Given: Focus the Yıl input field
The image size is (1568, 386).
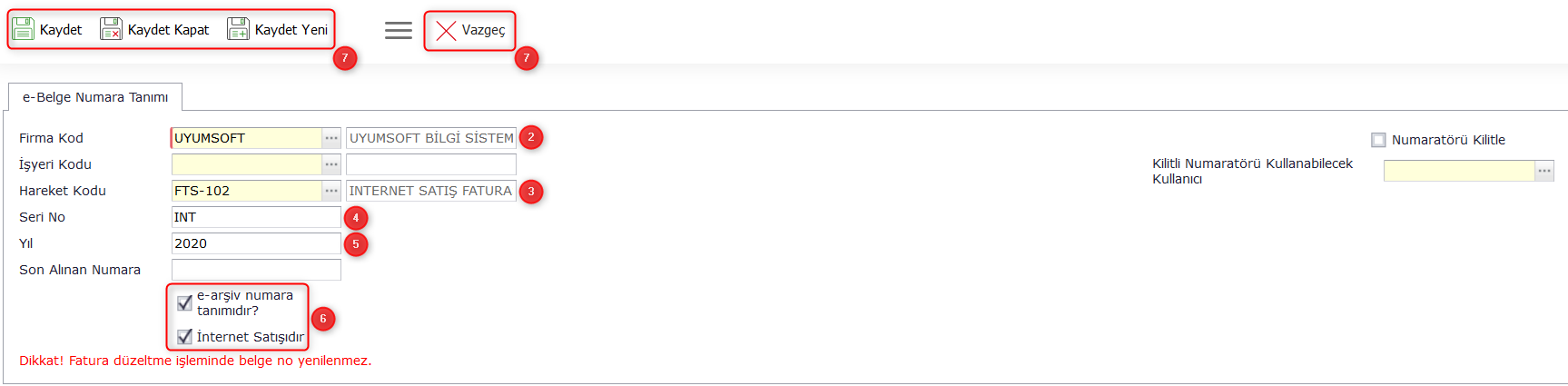Looking at the screenshot, I should point(256,243).
